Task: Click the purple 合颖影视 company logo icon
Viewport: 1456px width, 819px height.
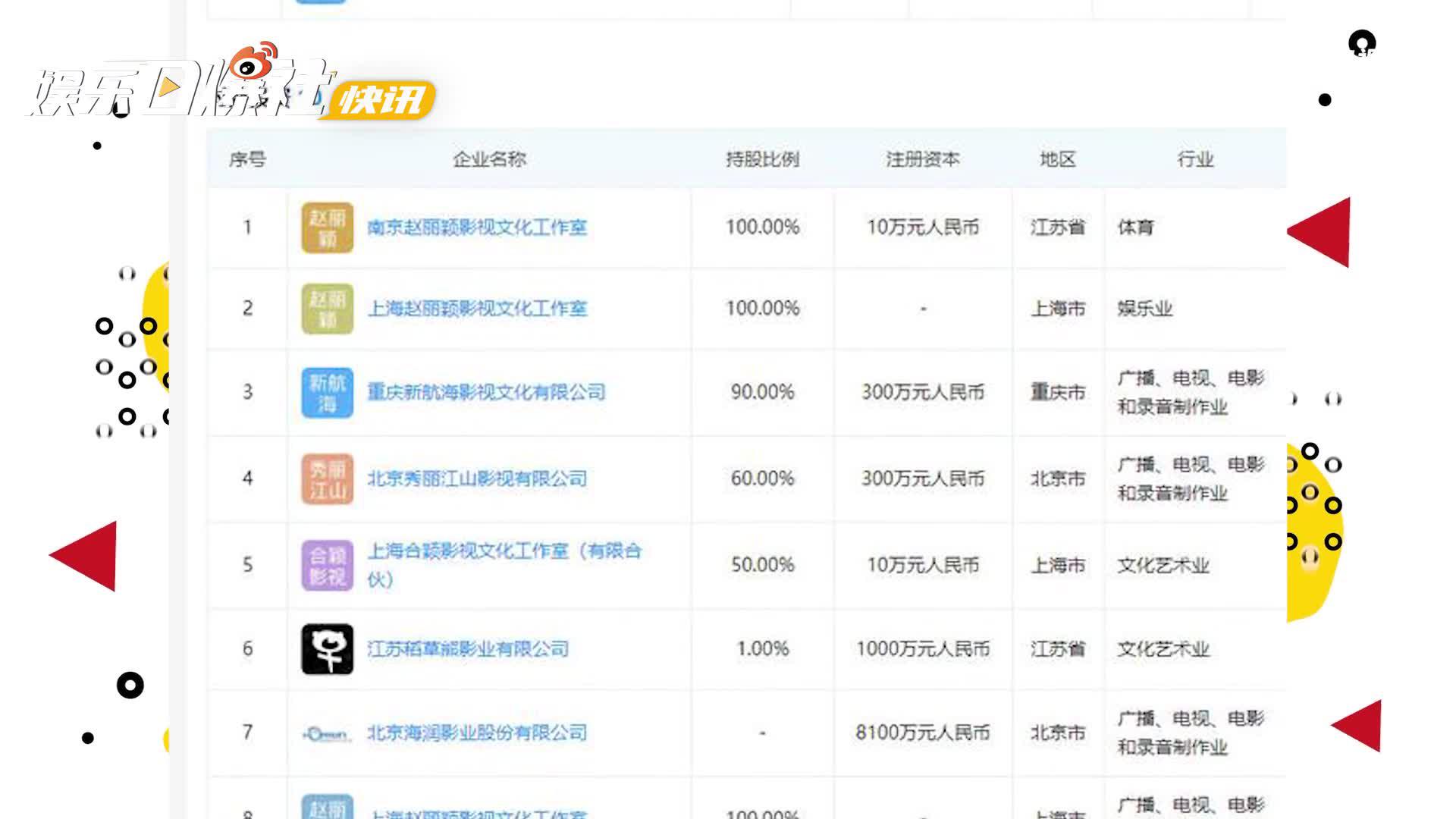Action: tap(327, 565)
